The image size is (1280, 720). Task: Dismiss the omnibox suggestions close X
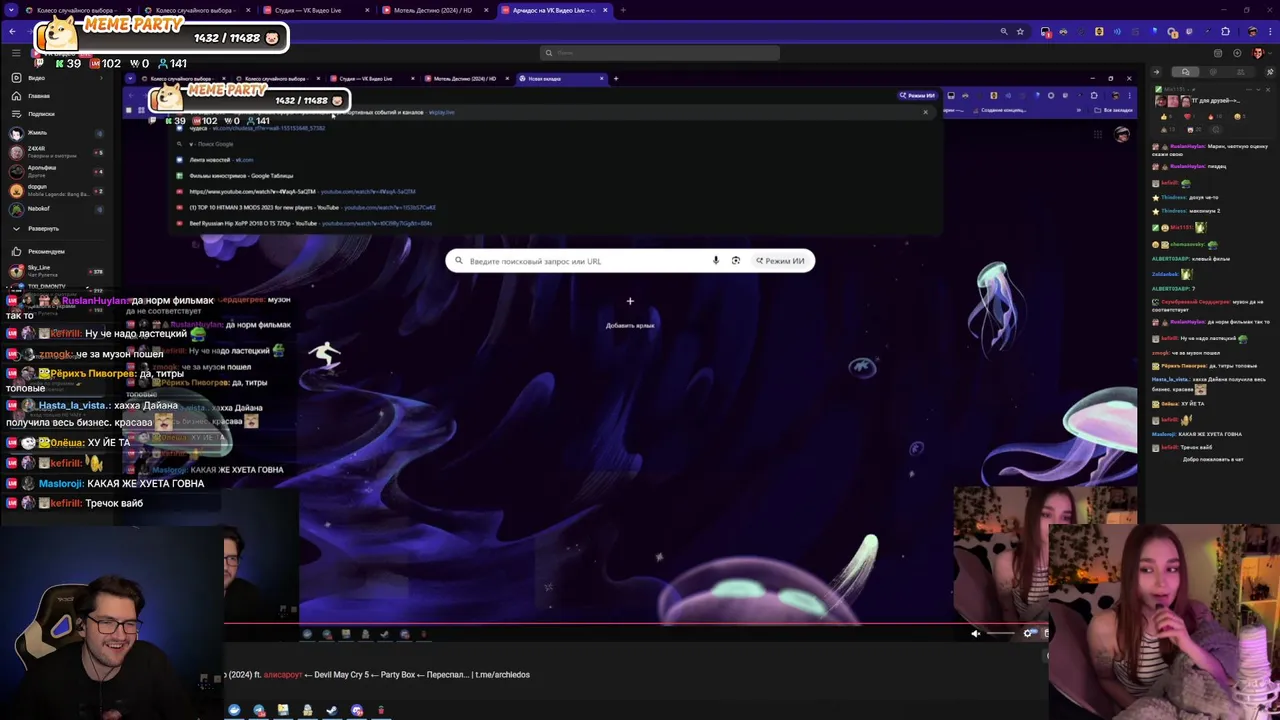(x=925, y=112)
